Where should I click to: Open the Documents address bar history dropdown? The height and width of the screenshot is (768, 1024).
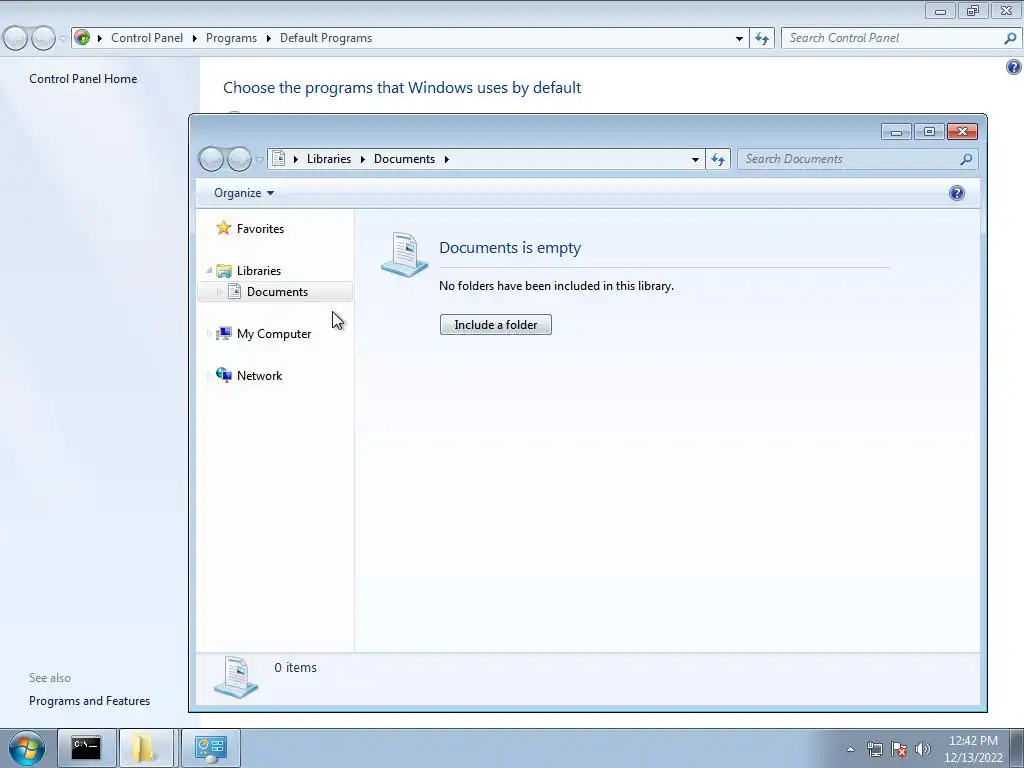pyautogui.click(x=696, y=159)
